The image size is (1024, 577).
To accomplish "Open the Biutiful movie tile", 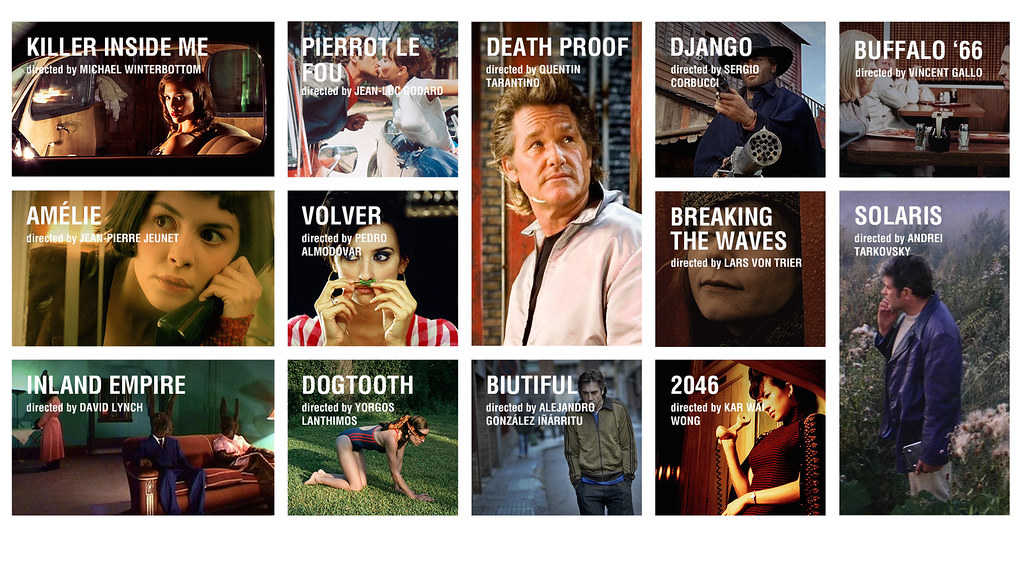I will click(x=556, y=437).
